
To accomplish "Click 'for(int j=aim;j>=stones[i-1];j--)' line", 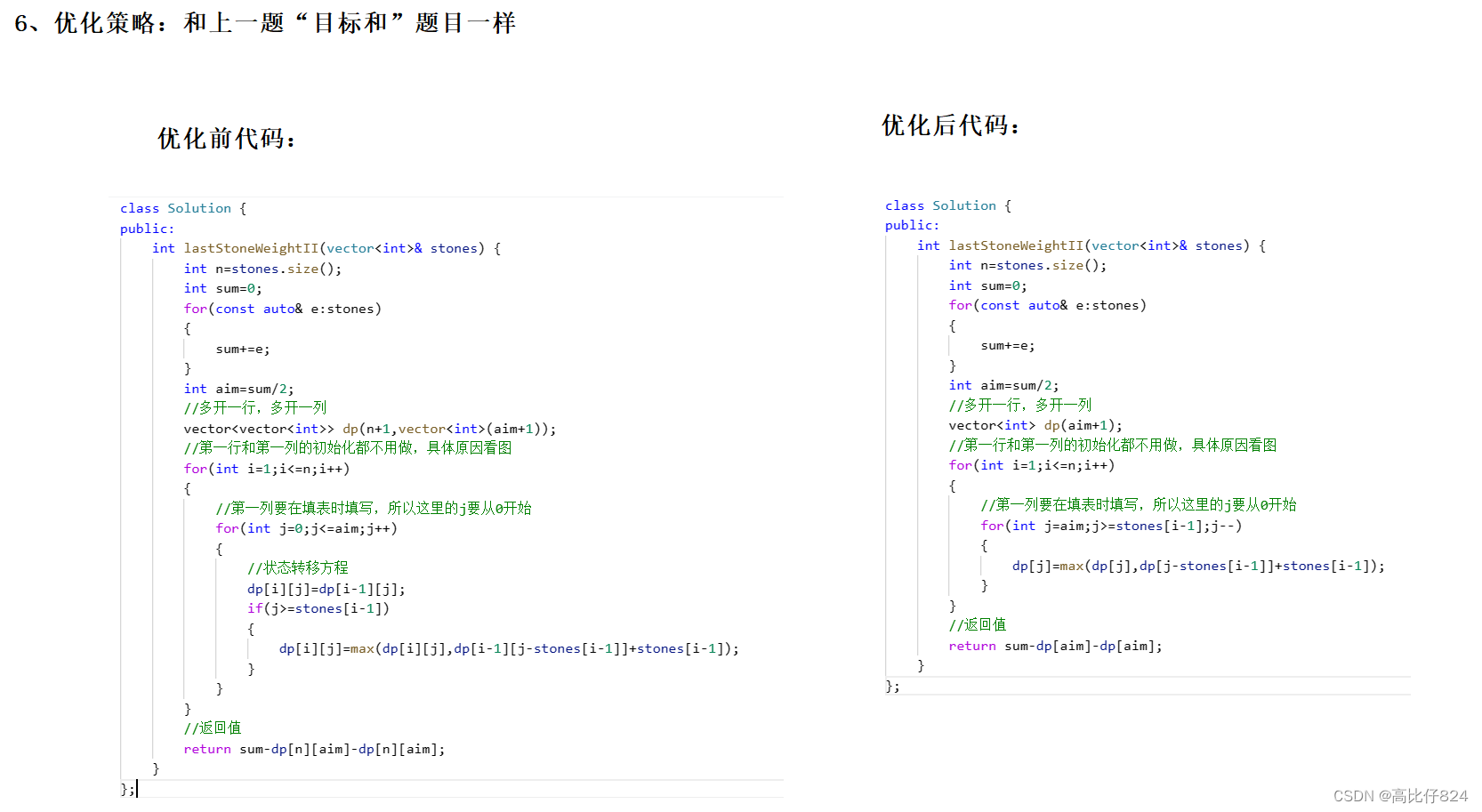I will tap(1111, 526).
